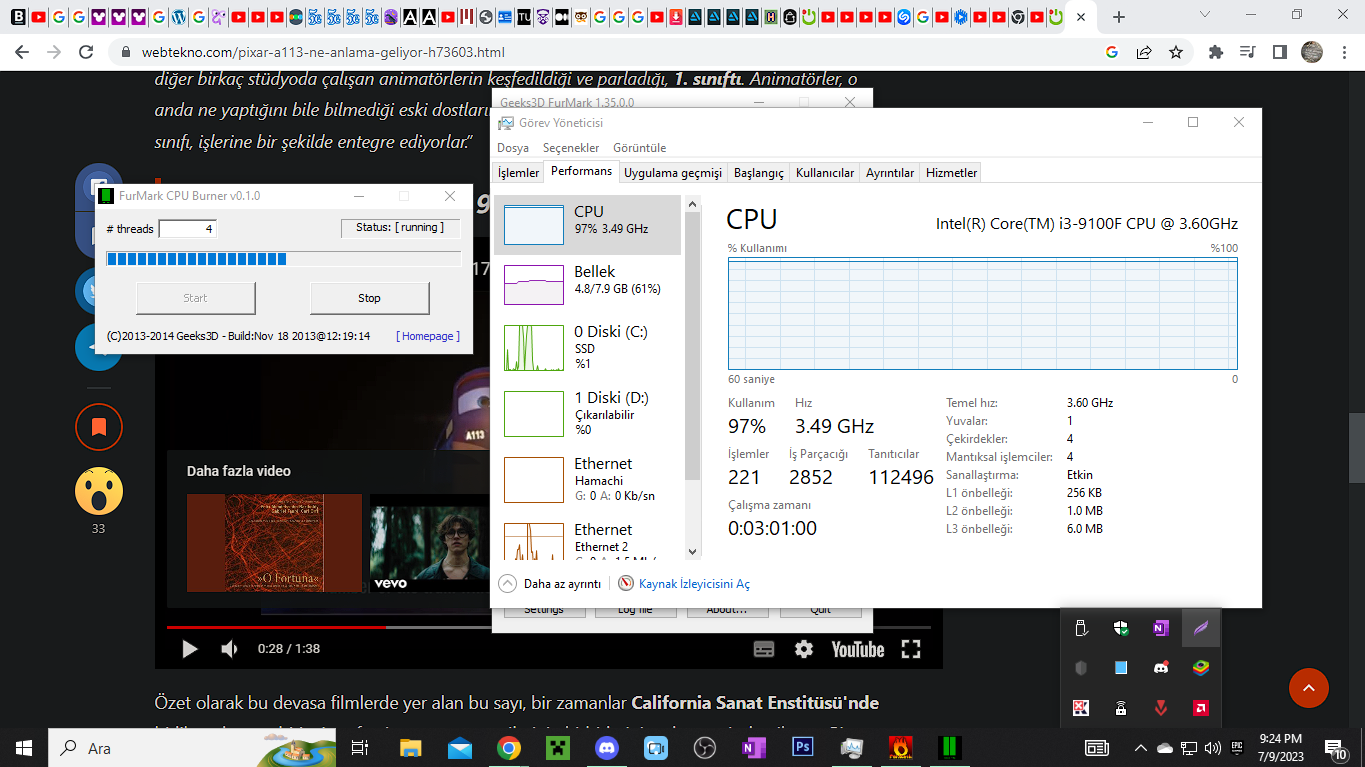This screenshot has height=767, width=1365.
Task: Select 0 Diski (C:) performance item
Action: [x=588, y=347]
